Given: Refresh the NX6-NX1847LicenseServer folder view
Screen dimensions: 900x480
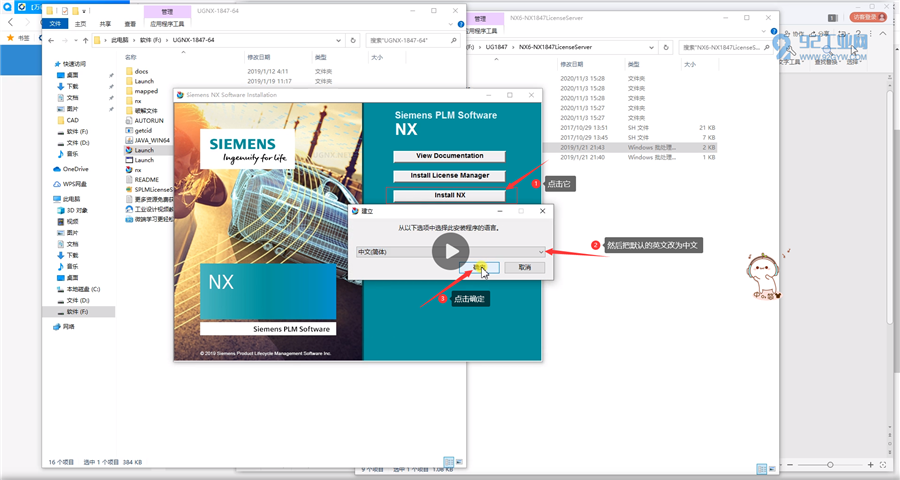Looking at the screenshot, I should point(666,47).
